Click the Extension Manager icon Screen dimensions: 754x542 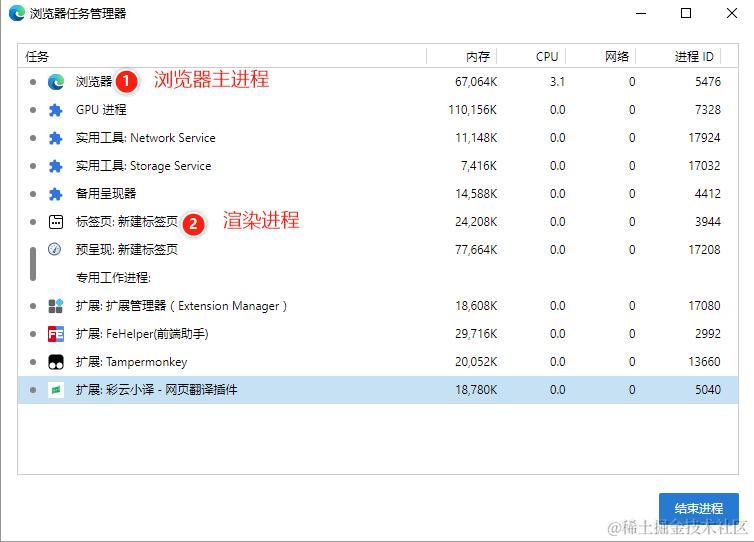coord(56,306)
